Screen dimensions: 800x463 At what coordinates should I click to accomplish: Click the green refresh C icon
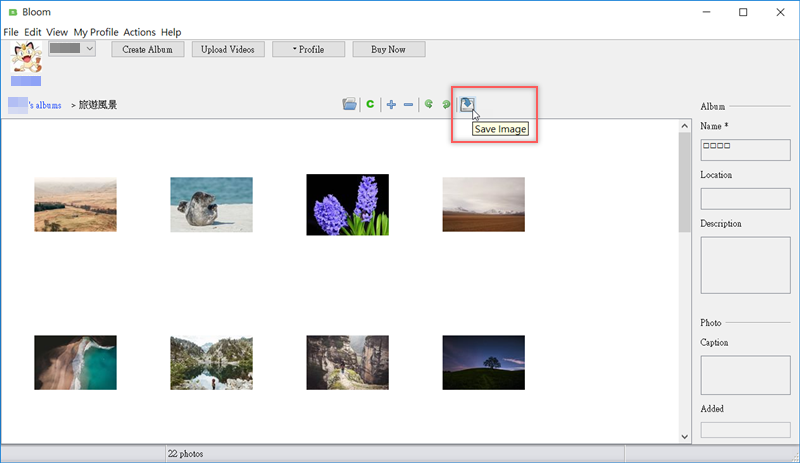370,104
